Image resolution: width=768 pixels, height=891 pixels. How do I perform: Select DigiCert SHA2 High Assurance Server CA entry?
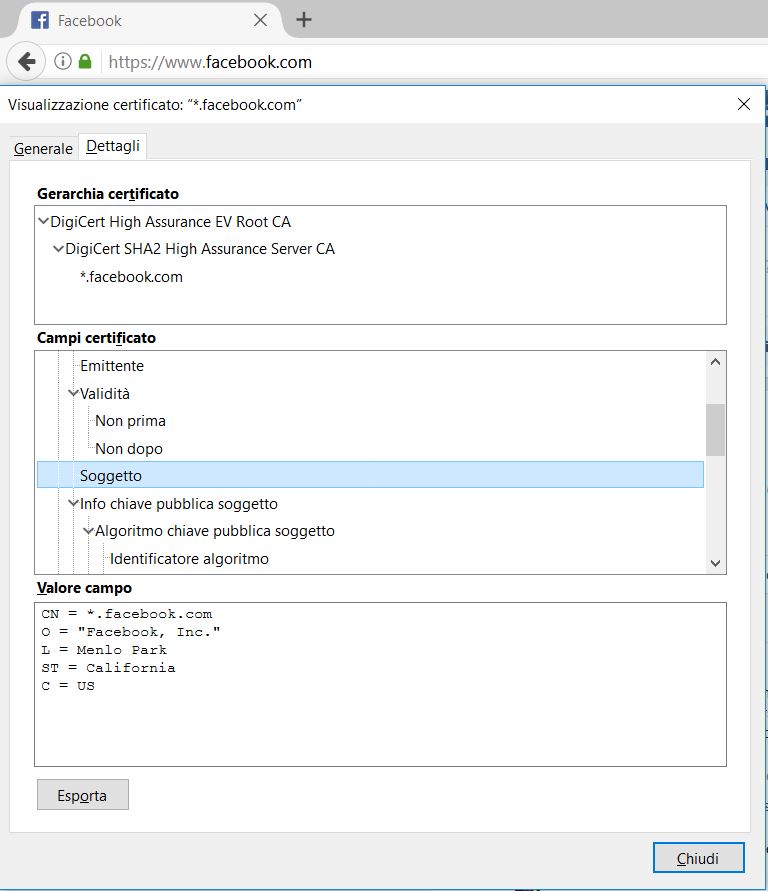200,249
